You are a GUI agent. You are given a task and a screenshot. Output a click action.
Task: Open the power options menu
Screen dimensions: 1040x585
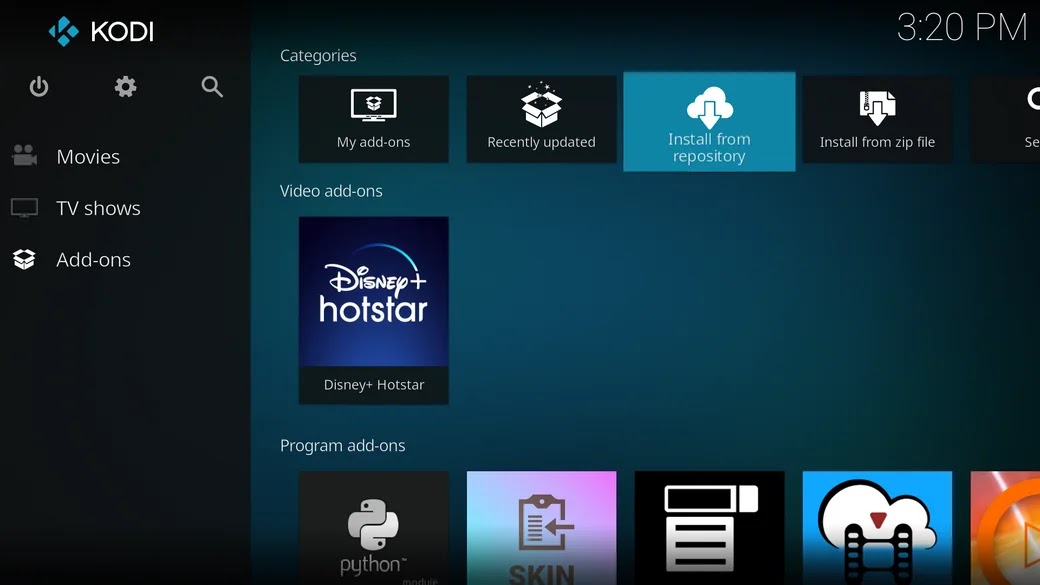coord(39,87)
